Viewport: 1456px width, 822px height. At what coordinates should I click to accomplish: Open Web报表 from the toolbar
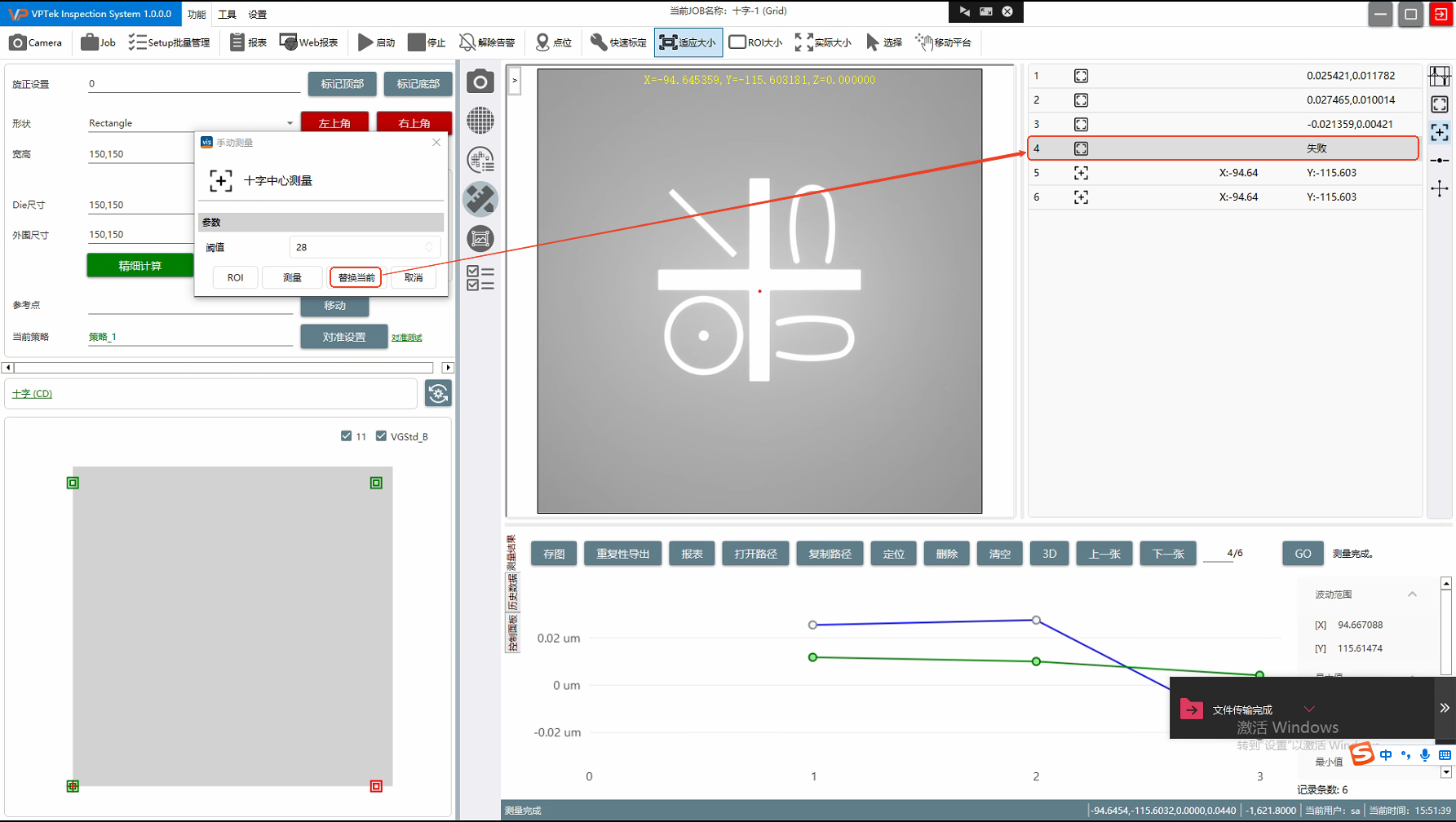pos(308,42)
